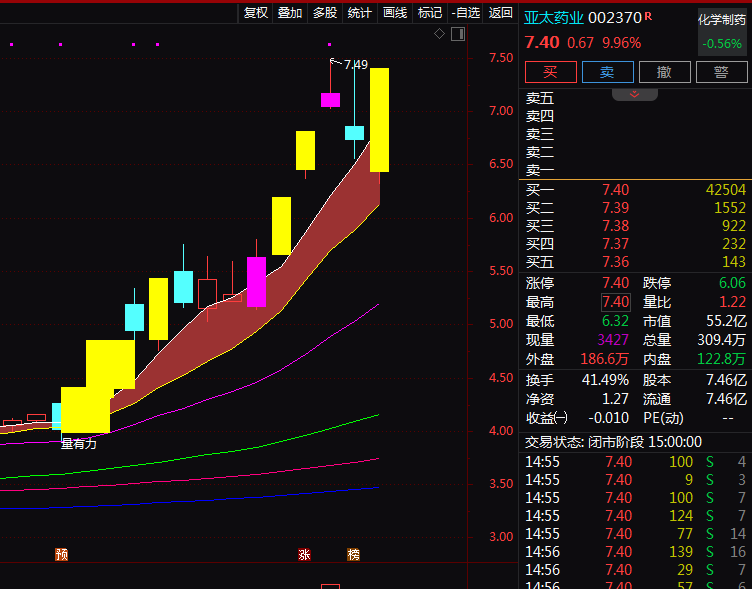The height and width of the screenshot is (589, 752).
Task: Click the 市值 value 55.2亿
Action: pyautogui.click(x=726, y=321)
